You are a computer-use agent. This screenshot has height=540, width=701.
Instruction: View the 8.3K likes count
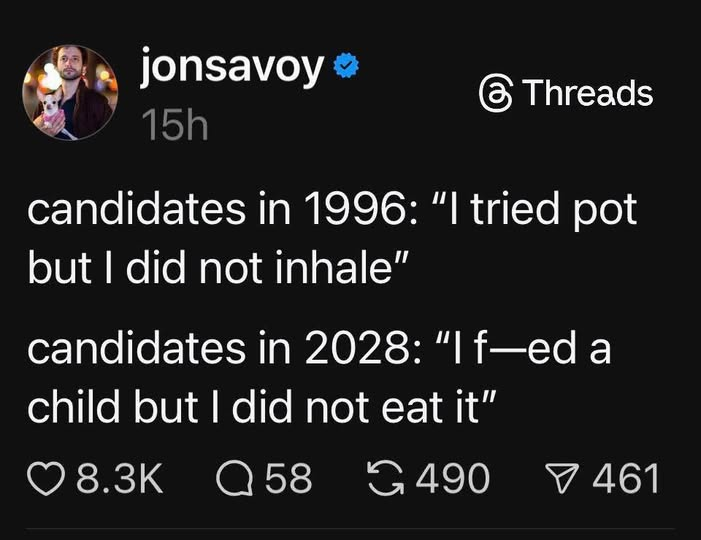point(120,477)
